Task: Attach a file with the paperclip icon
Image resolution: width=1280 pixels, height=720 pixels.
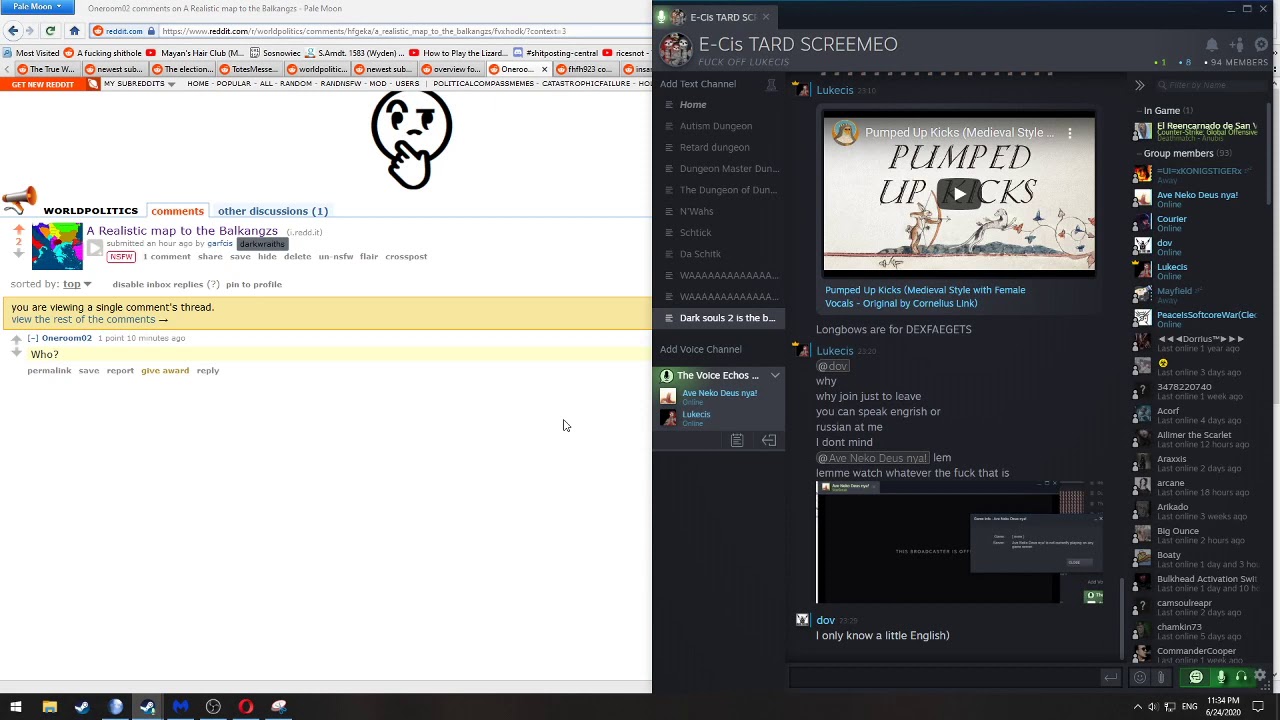Action: (1161, 678)
